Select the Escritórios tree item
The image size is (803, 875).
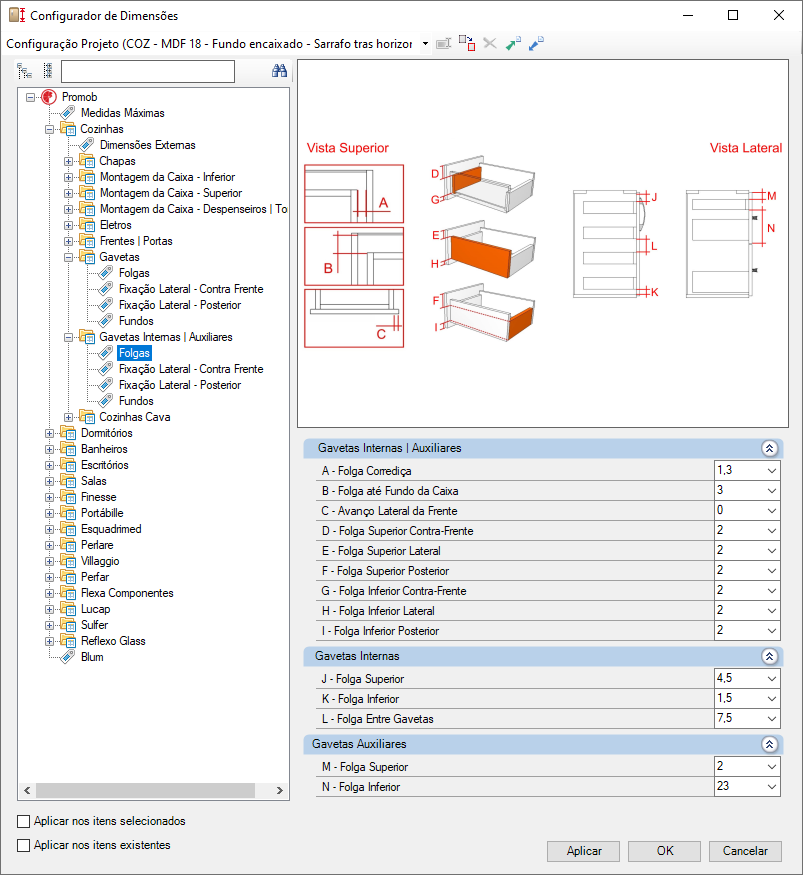pos(104,465)
